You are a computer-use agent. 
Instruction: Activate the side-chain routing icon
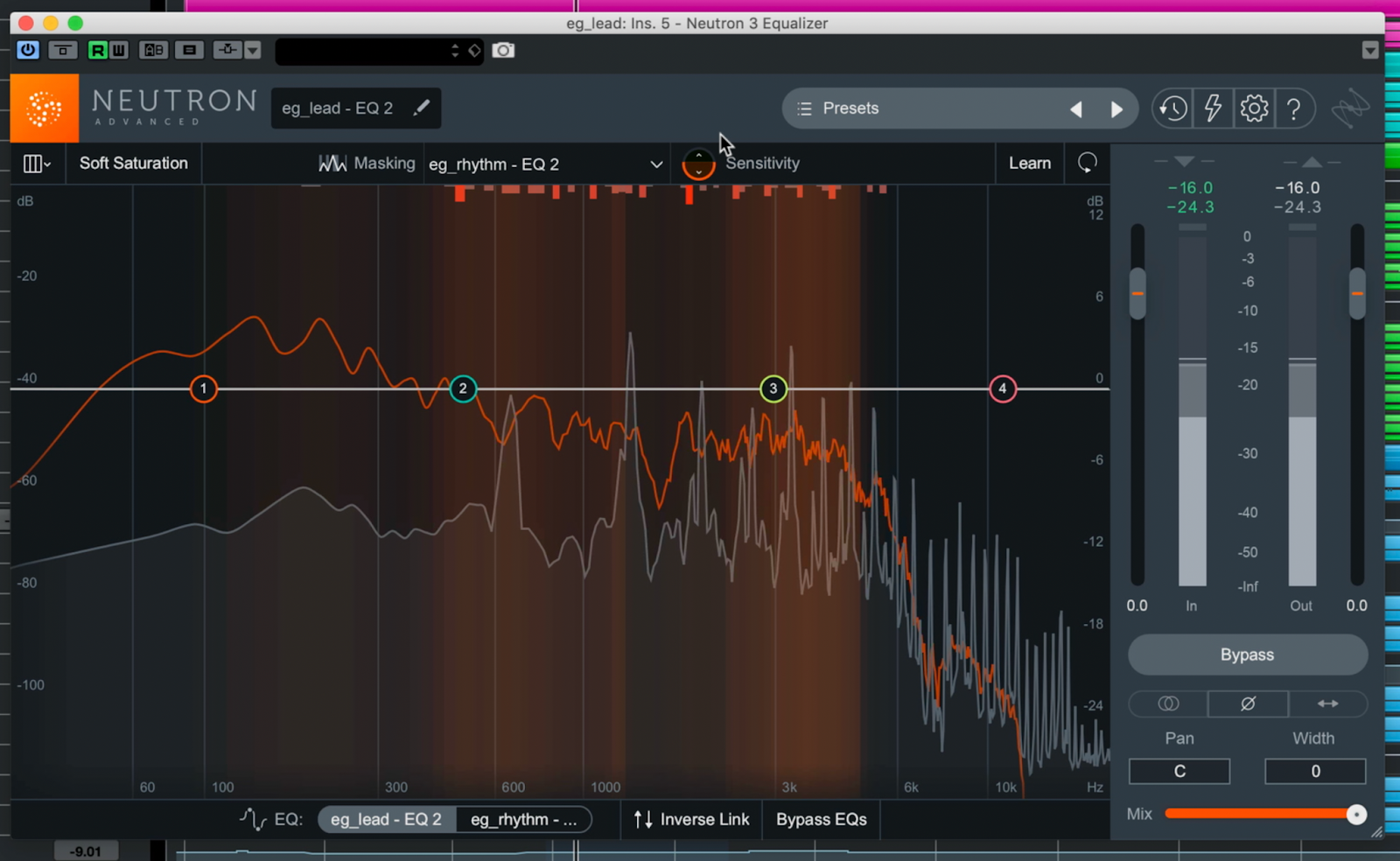[227, 50]
